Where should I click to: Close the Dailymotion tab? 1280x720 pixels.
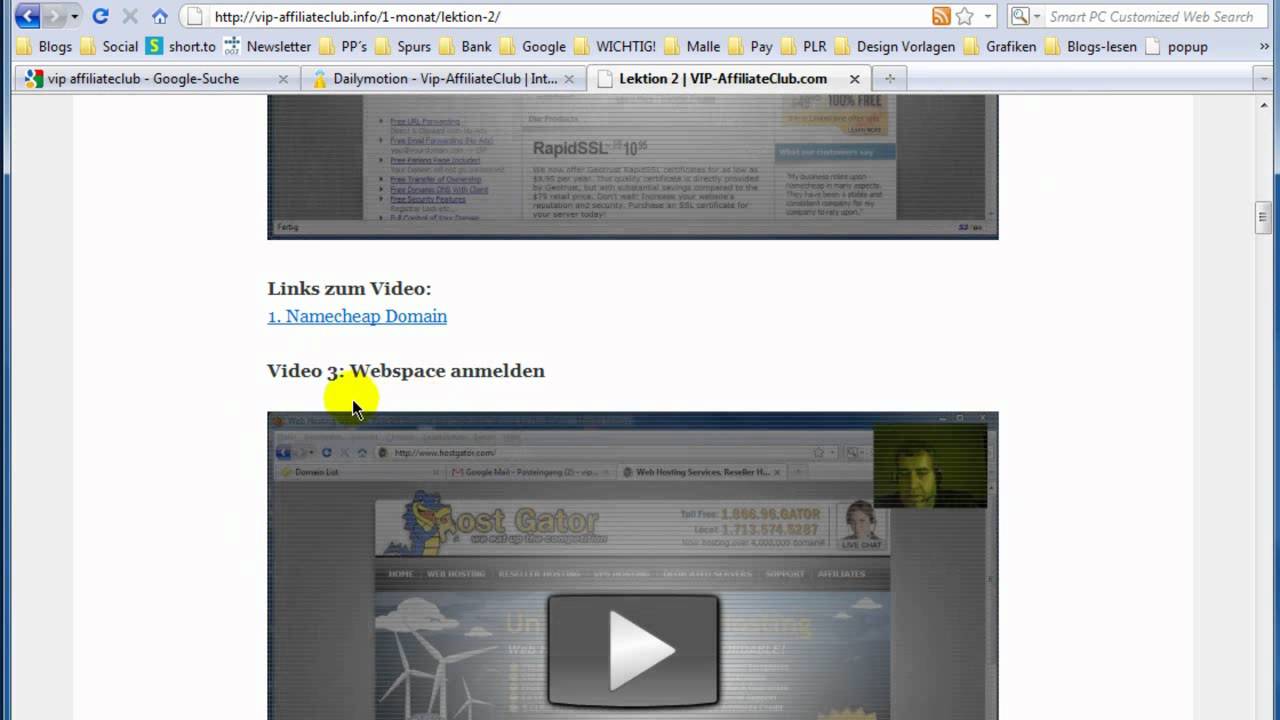point(569,79)
